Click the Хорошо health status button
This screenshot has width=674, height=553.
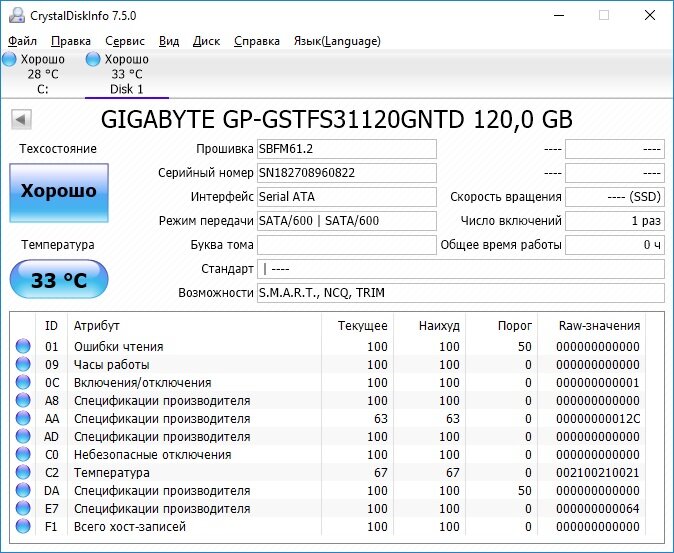pos(59,193)
